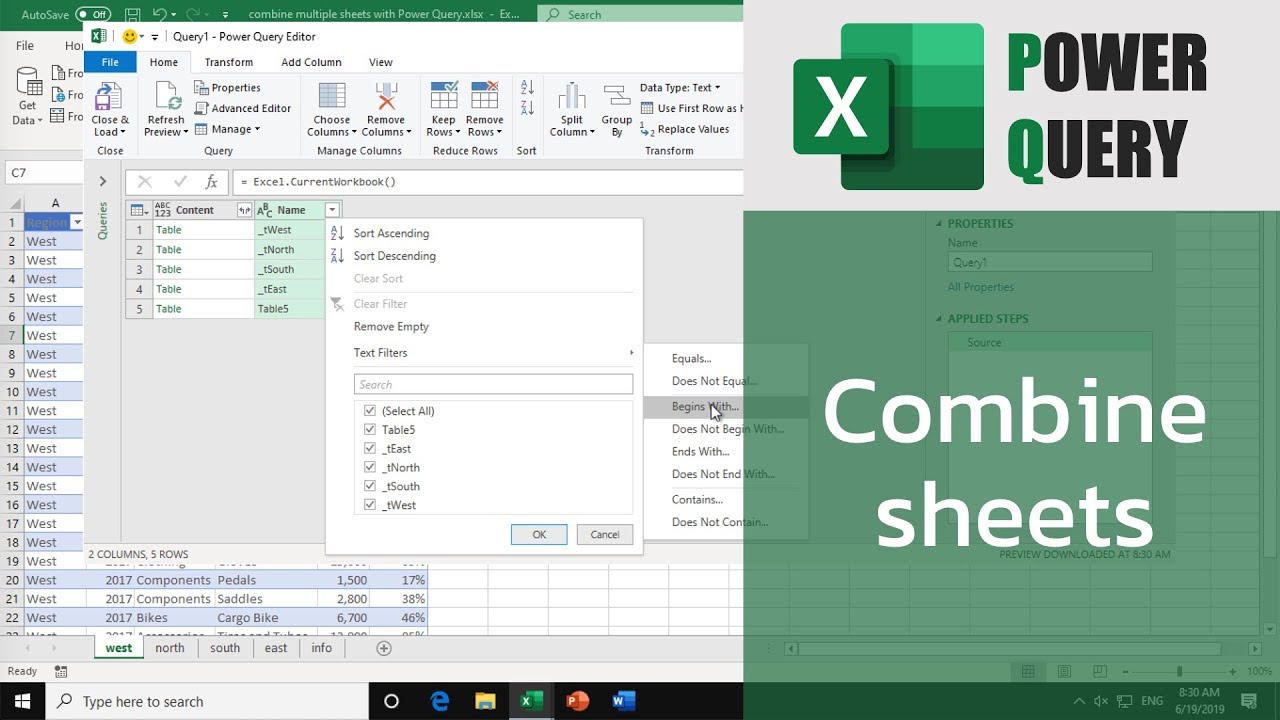Switch to the Add Column tab

311,62
